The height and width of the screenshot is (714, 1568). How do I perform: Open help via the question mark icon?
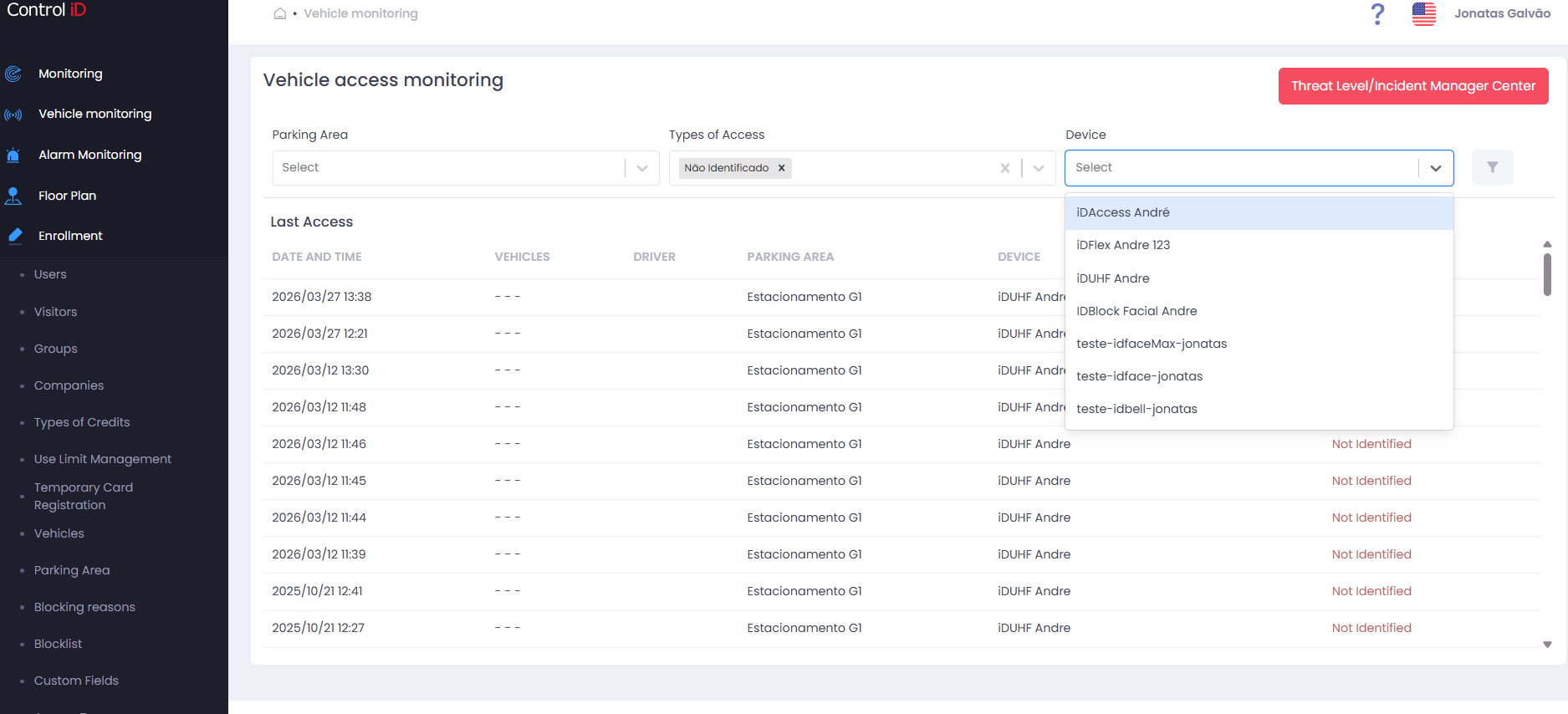click(x=1378, y=14)
